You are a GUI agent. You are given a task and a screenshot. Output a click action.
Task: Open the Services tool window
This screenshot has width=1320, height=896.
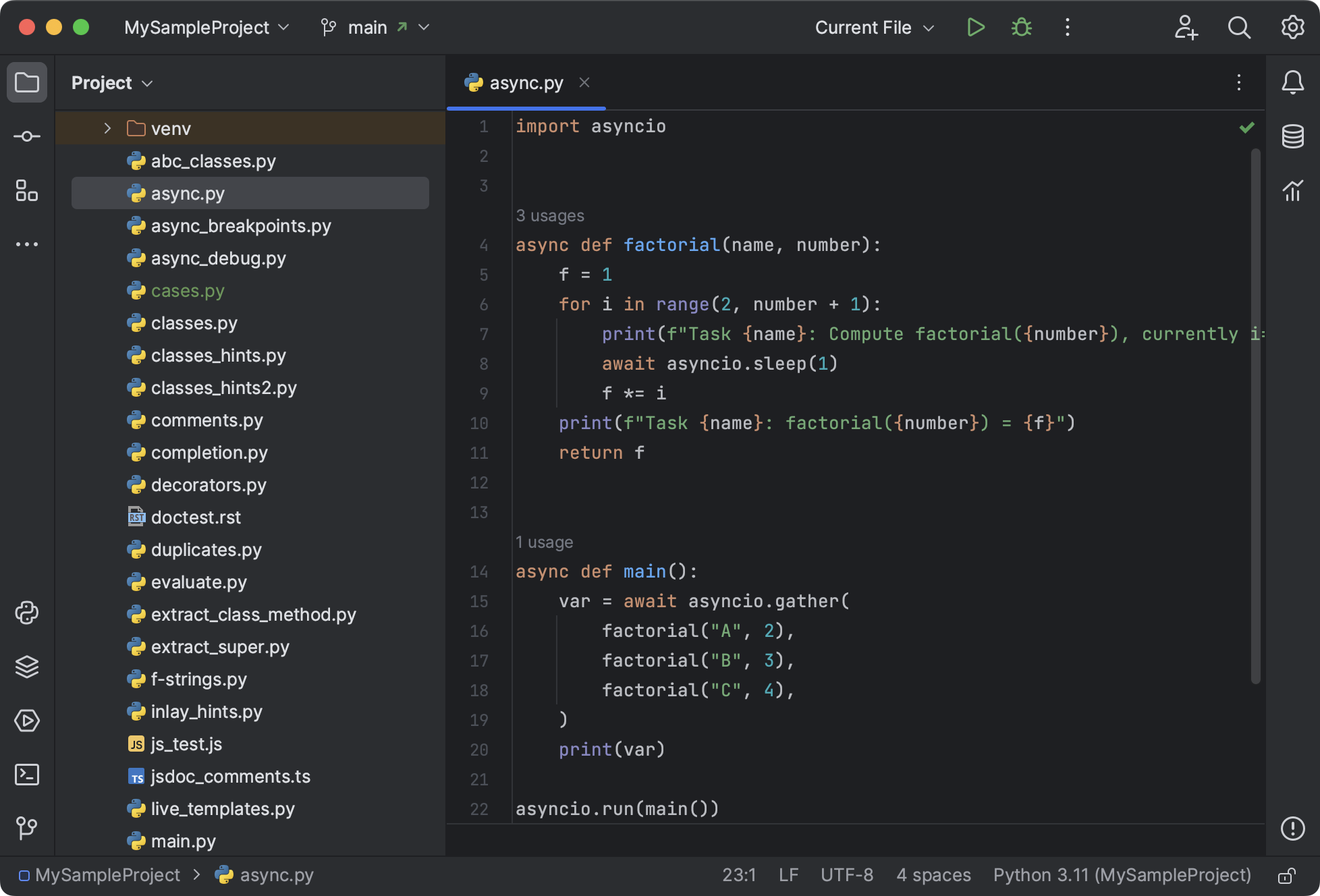pyautogui.click(x=27, y=721)
